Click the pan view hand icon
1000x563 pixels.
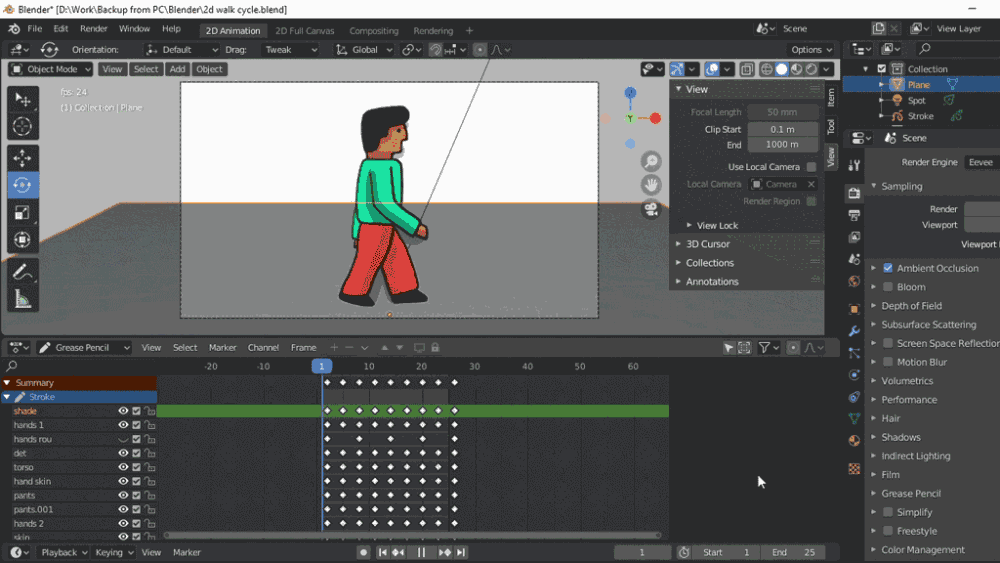pos(651,185)
